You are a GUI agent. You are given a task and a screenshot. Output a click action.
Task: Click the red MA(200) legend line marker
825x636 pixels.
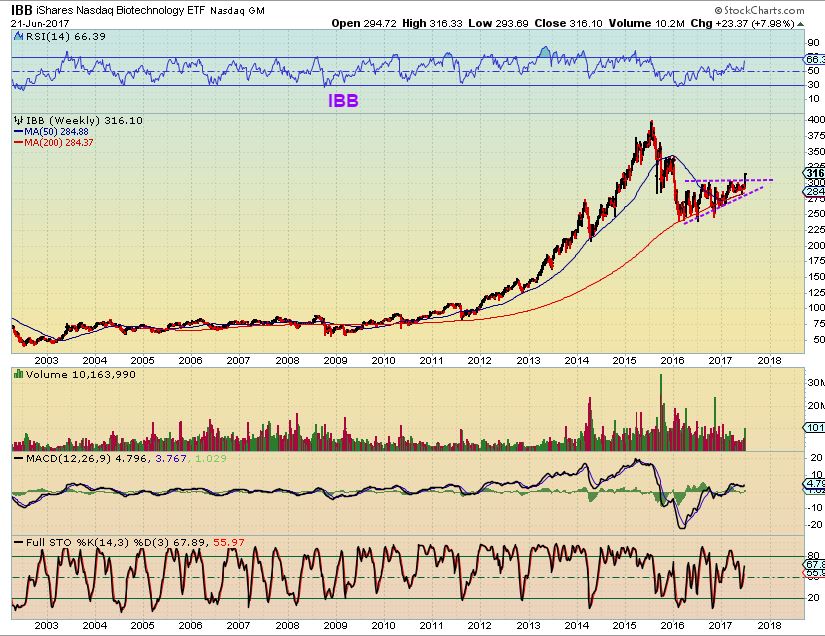(x=18, y=143)
